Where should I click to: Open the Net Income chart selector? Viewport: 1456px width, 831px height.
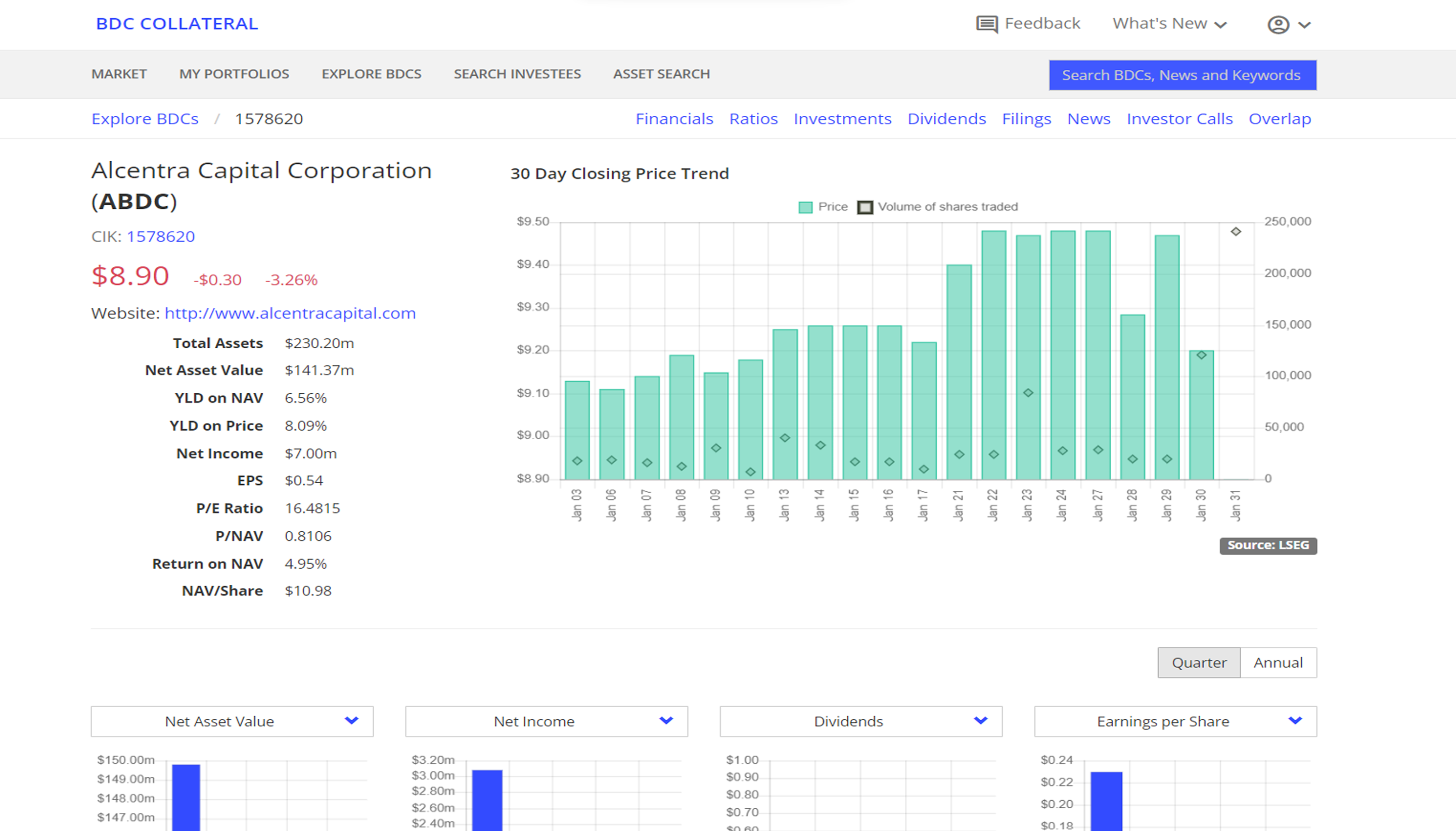(546, 721)
